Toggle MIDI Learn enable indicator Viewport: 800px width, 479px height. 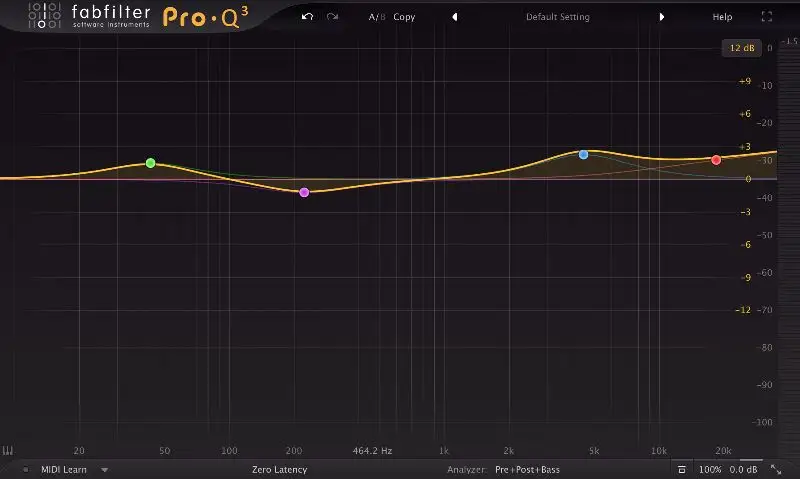[26, 469]
